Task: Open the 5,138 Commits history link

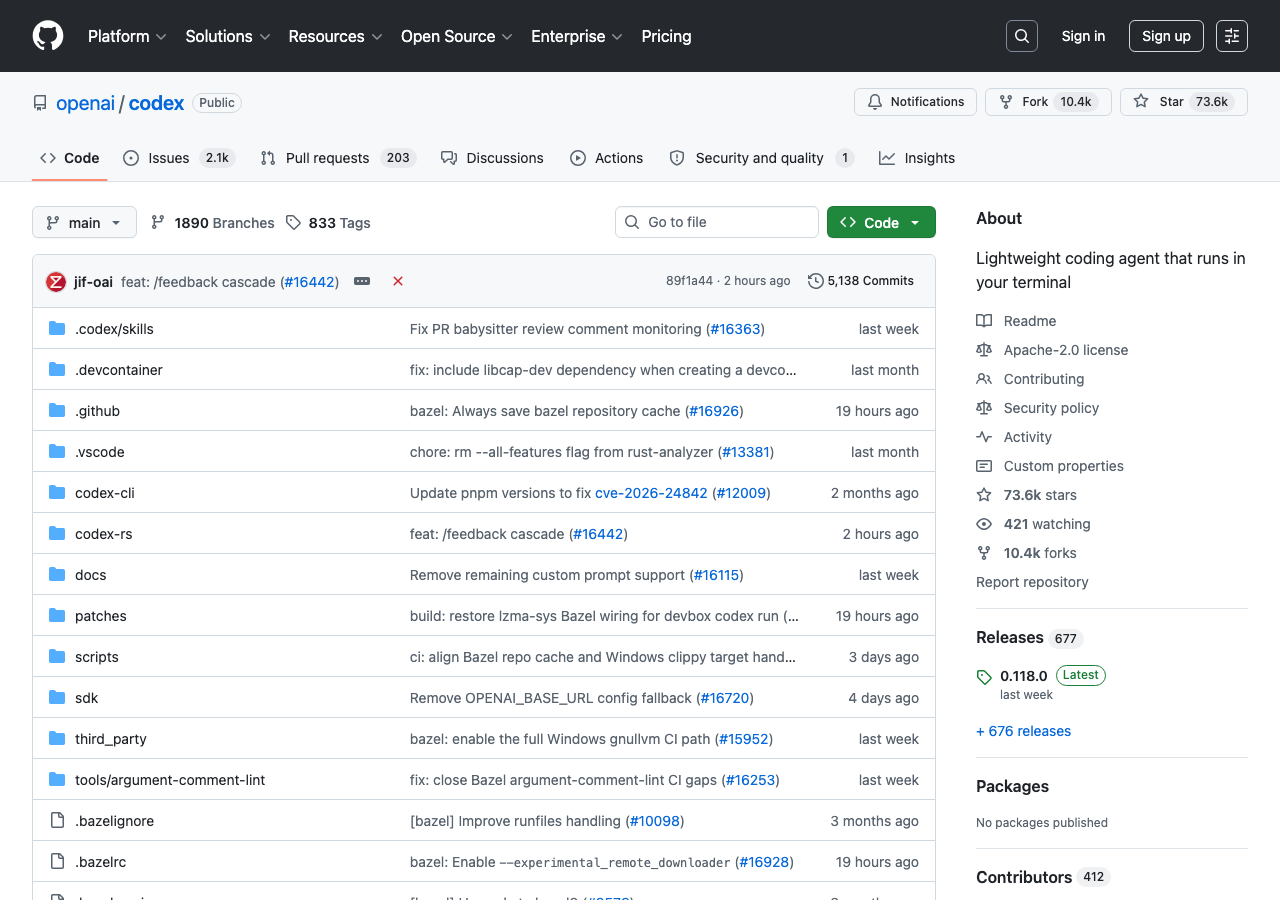Action: [861, 281]
